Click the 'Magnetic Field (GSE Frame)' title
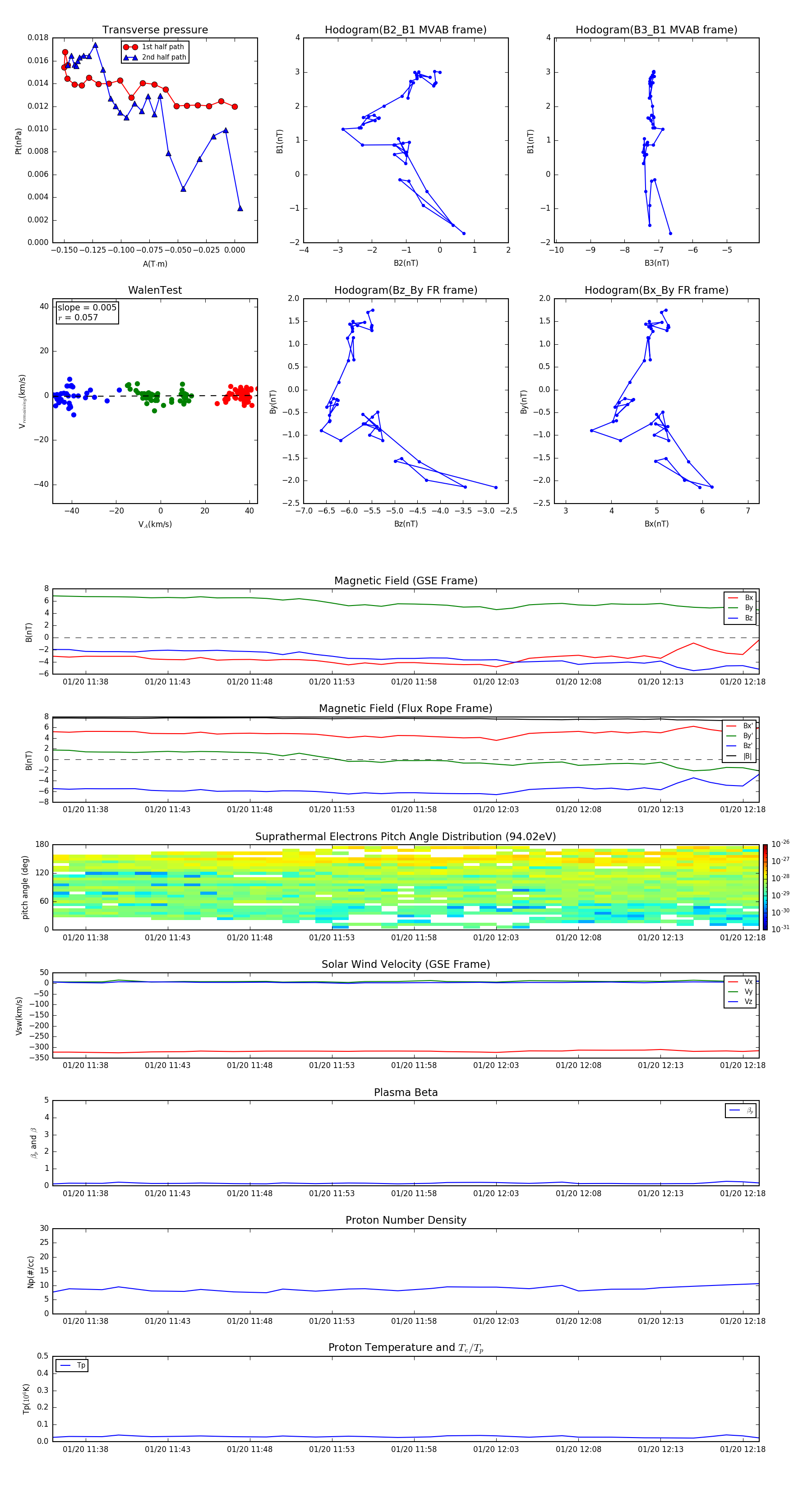The height and width of the screenshot is (1489, 812). (406, 581)
